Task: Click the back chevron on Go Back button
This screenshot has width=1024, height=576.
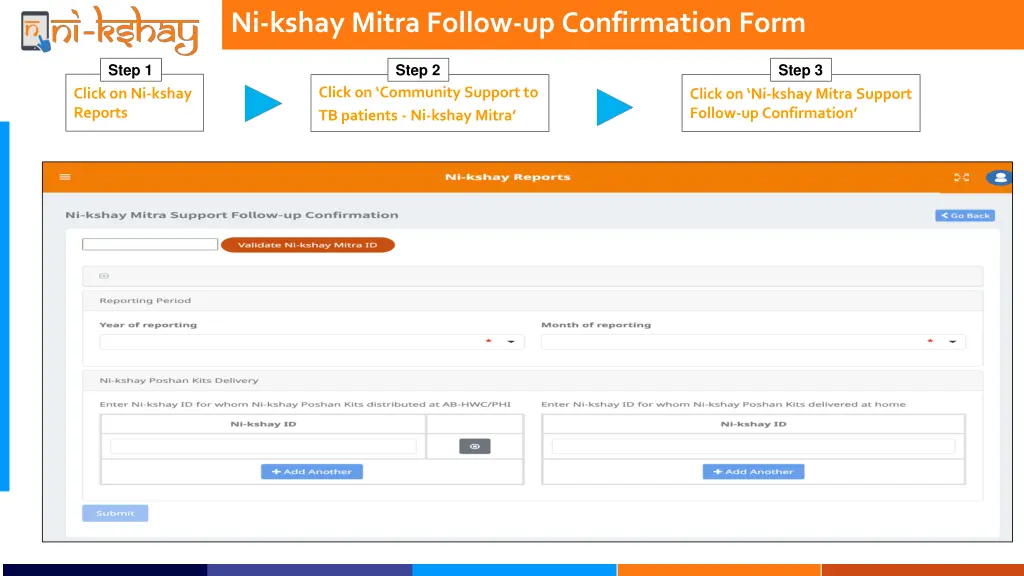Action: point(946,215)
